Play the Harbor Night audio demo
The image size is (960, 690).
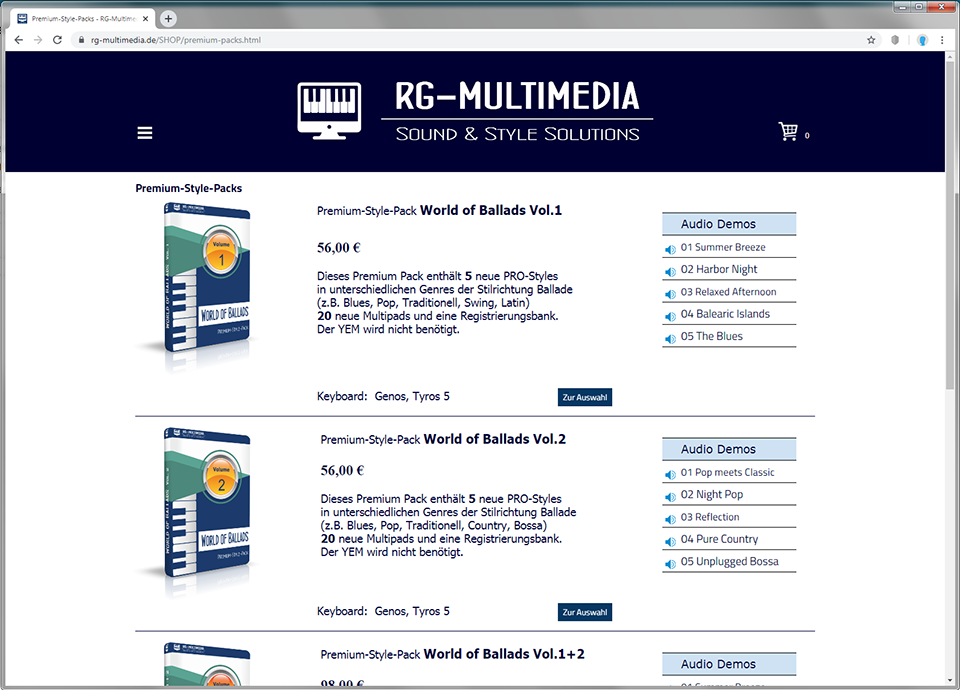tap(710, 269)
